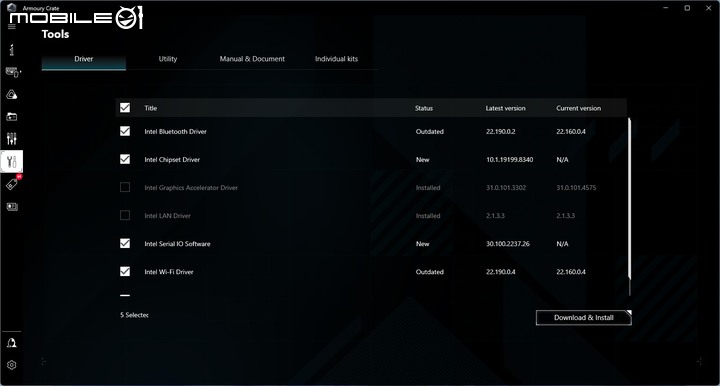
Task: Click Outdated status of Intel Bluetooth Driver
Action: pyautogui.click(x=430, y=132)
